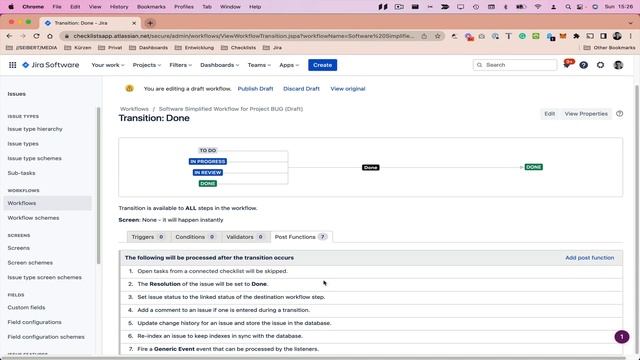
Task: Click the browser home icon
Action: point(50,36)
